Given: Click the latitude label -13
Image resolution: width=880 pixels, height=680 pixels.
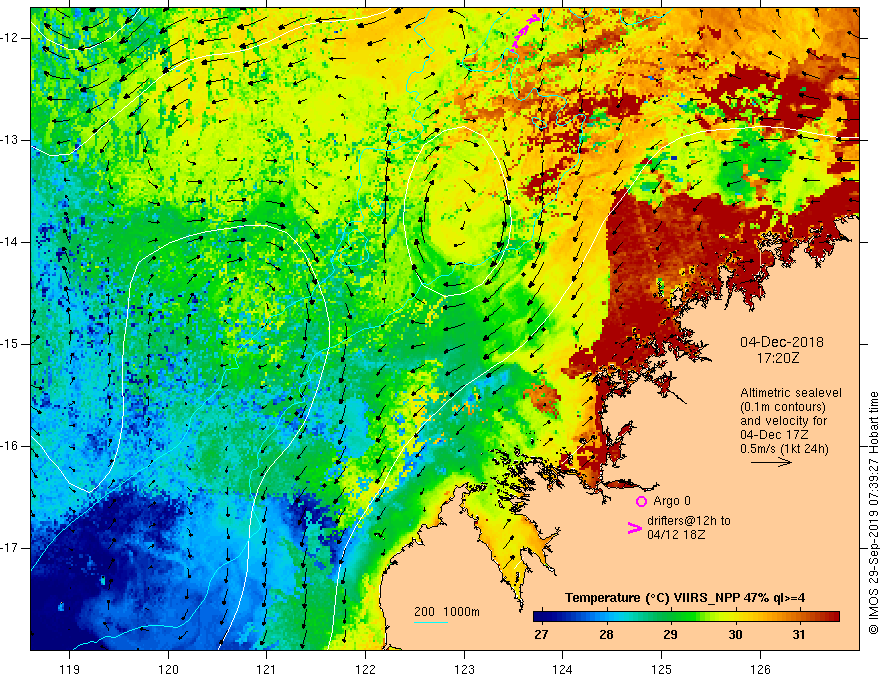Looking at the screenshot, I should (x=10, y=140).
